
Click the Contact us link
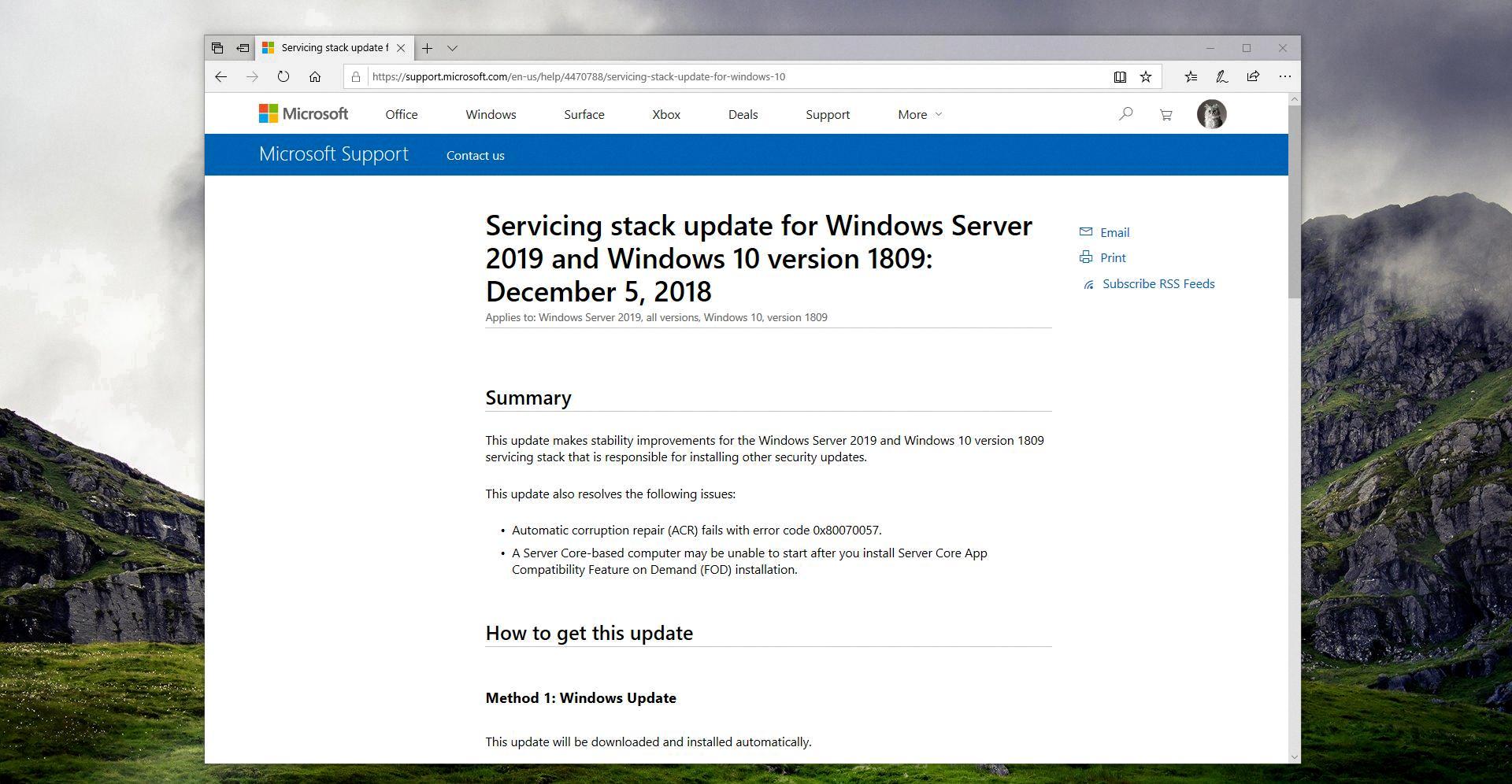[x=475, y=155]
